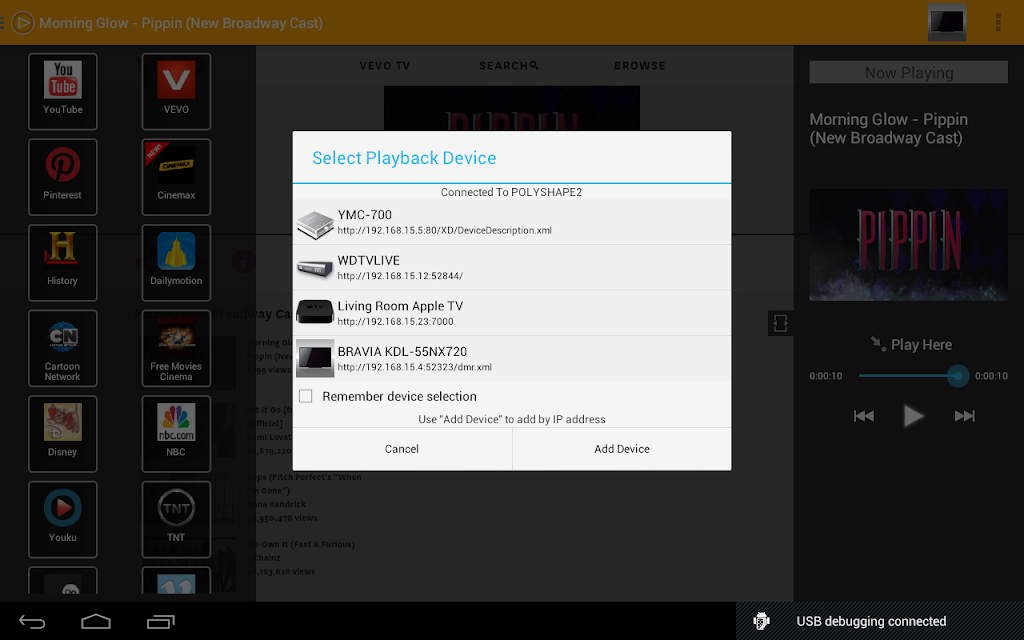This screenshot has height=640, width=1024.
Task: Cancel the device selection dialog
Action: coord(402,449)
